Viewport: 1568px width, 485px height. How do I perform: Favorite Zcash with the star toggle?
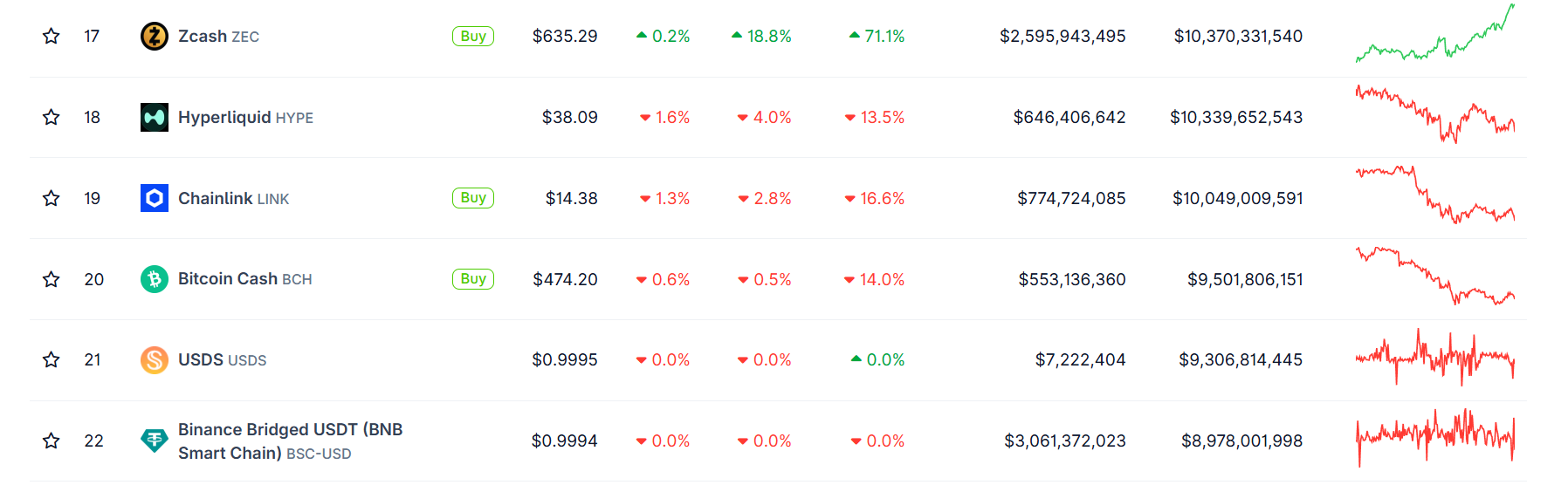point(52,37)
